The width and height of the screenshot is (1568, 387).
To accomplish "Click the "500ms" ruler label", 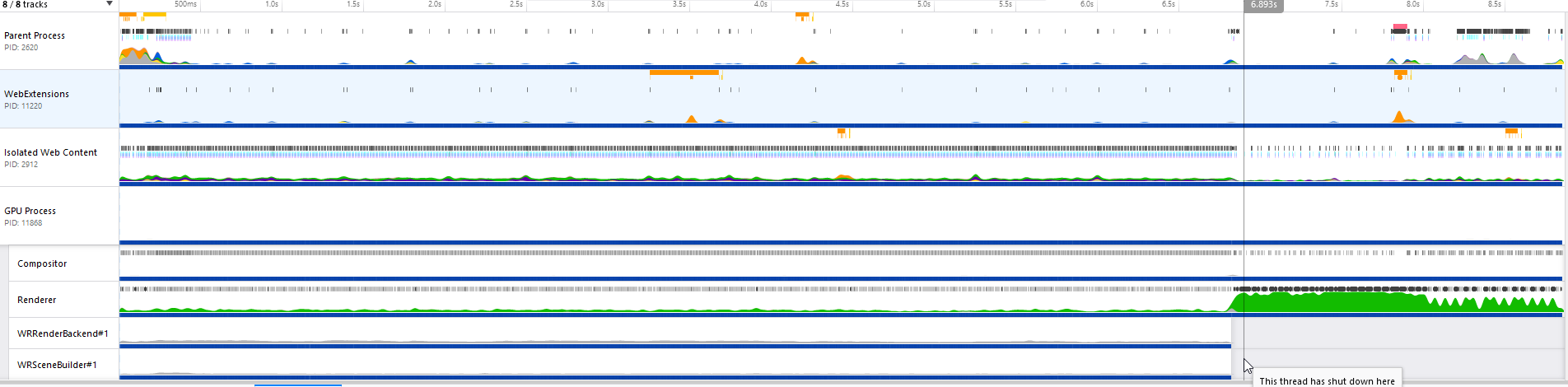I will pos(186,5).
